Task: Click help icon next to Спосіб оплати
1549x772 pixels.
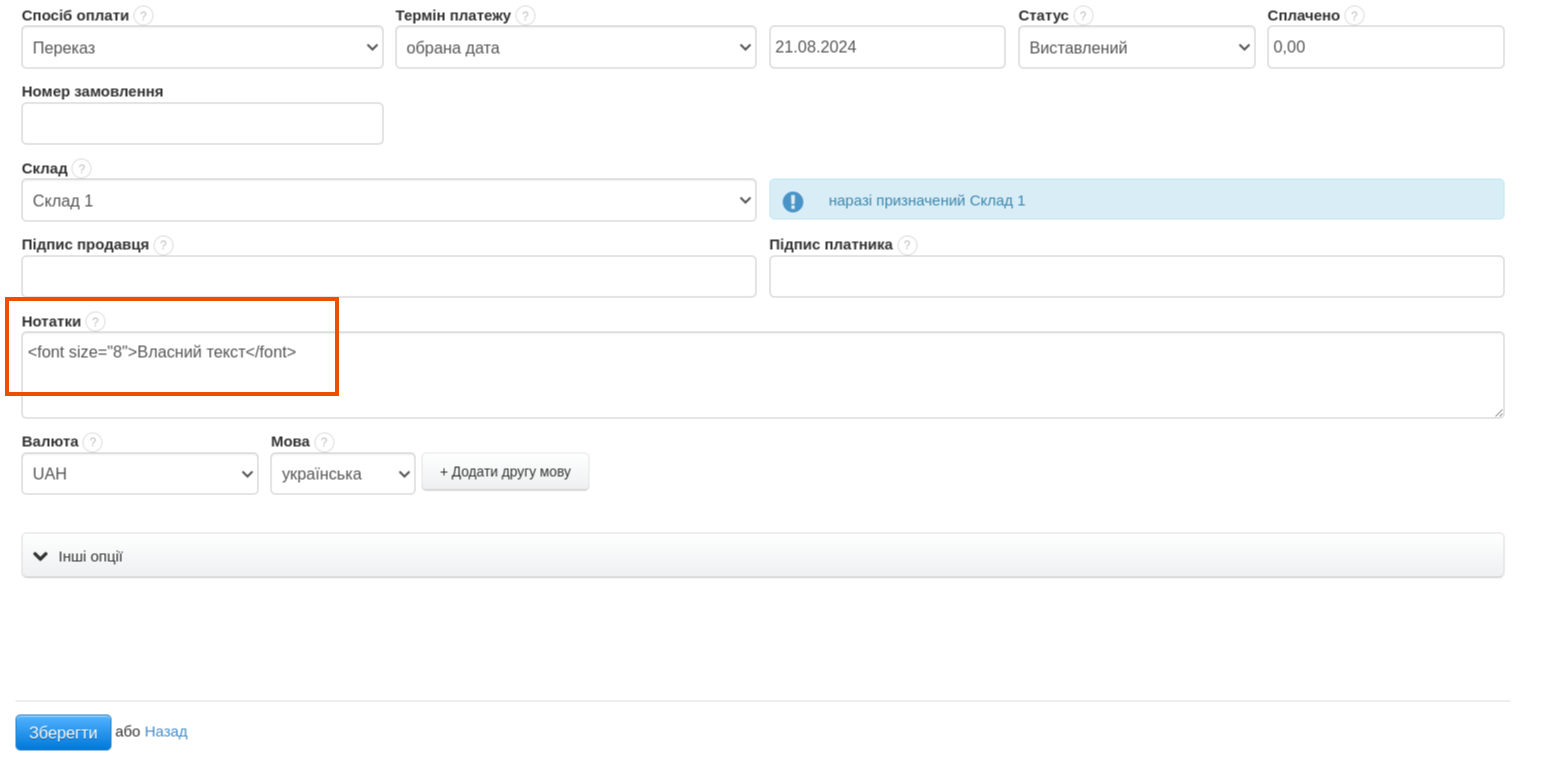Action: (x=144, y=15)
